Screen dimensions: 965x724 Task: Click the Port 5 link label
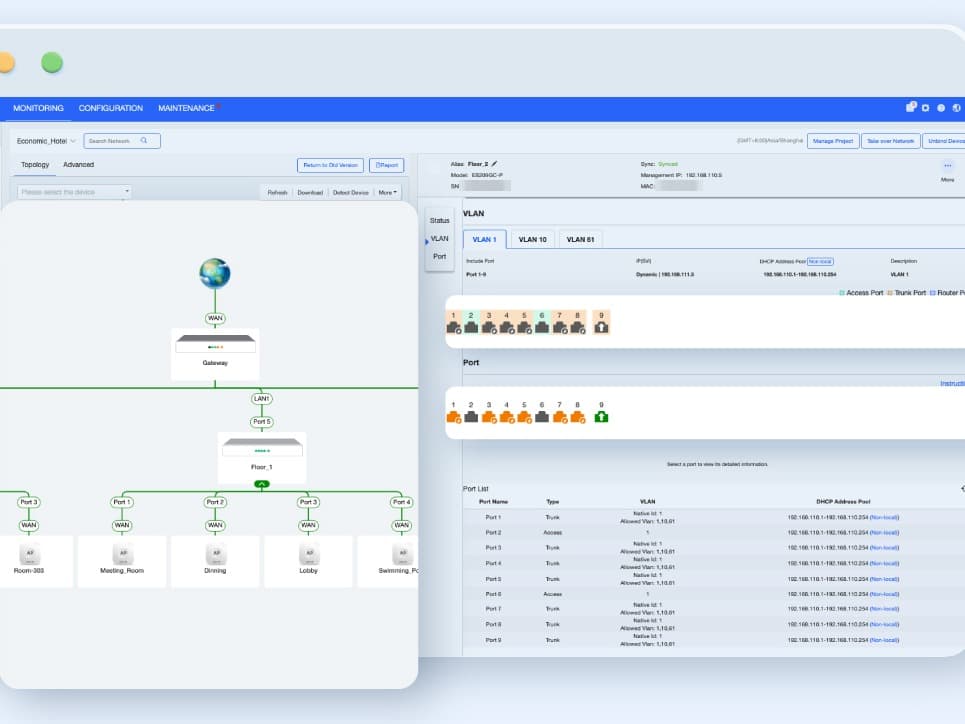262,422
